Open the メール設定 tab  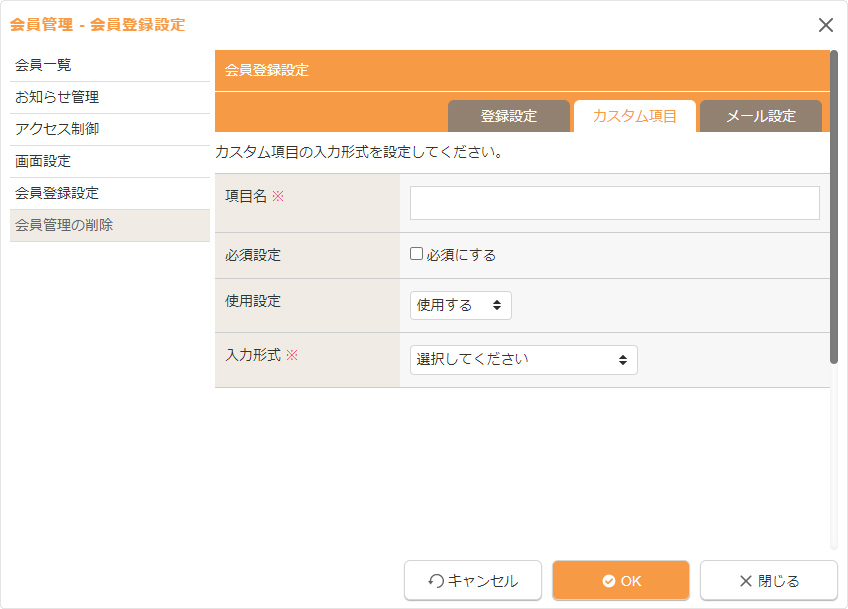(760, 116)
